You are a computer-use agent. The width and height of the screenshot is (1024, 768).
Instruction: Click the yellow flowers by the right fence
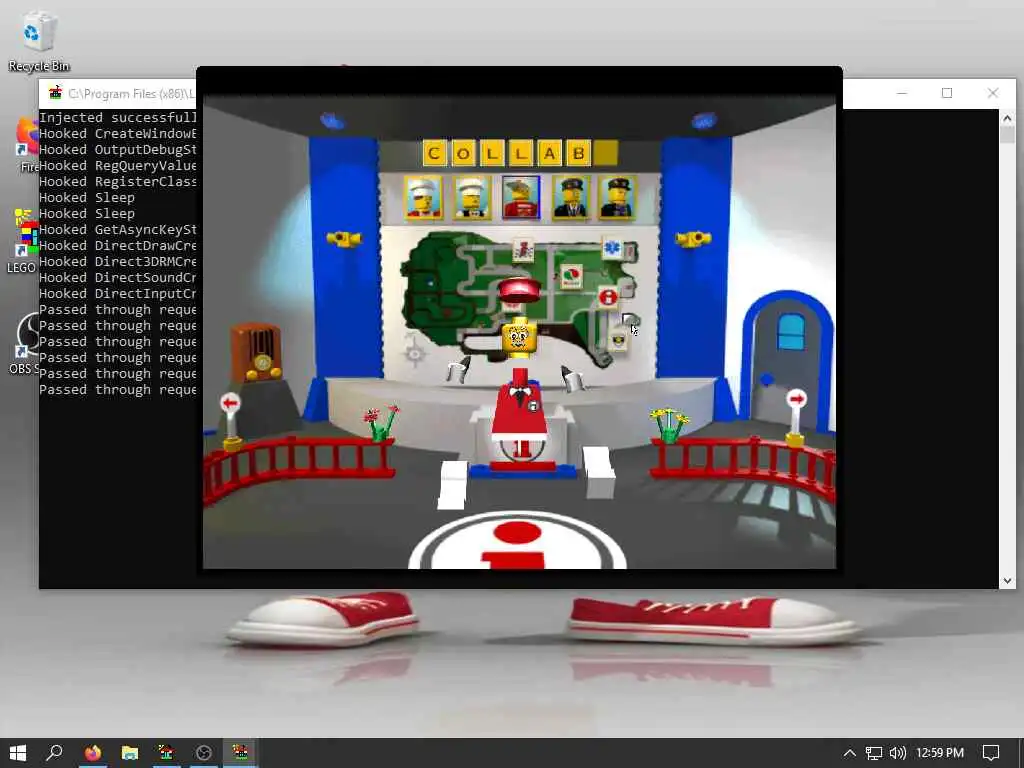(669, 424)
